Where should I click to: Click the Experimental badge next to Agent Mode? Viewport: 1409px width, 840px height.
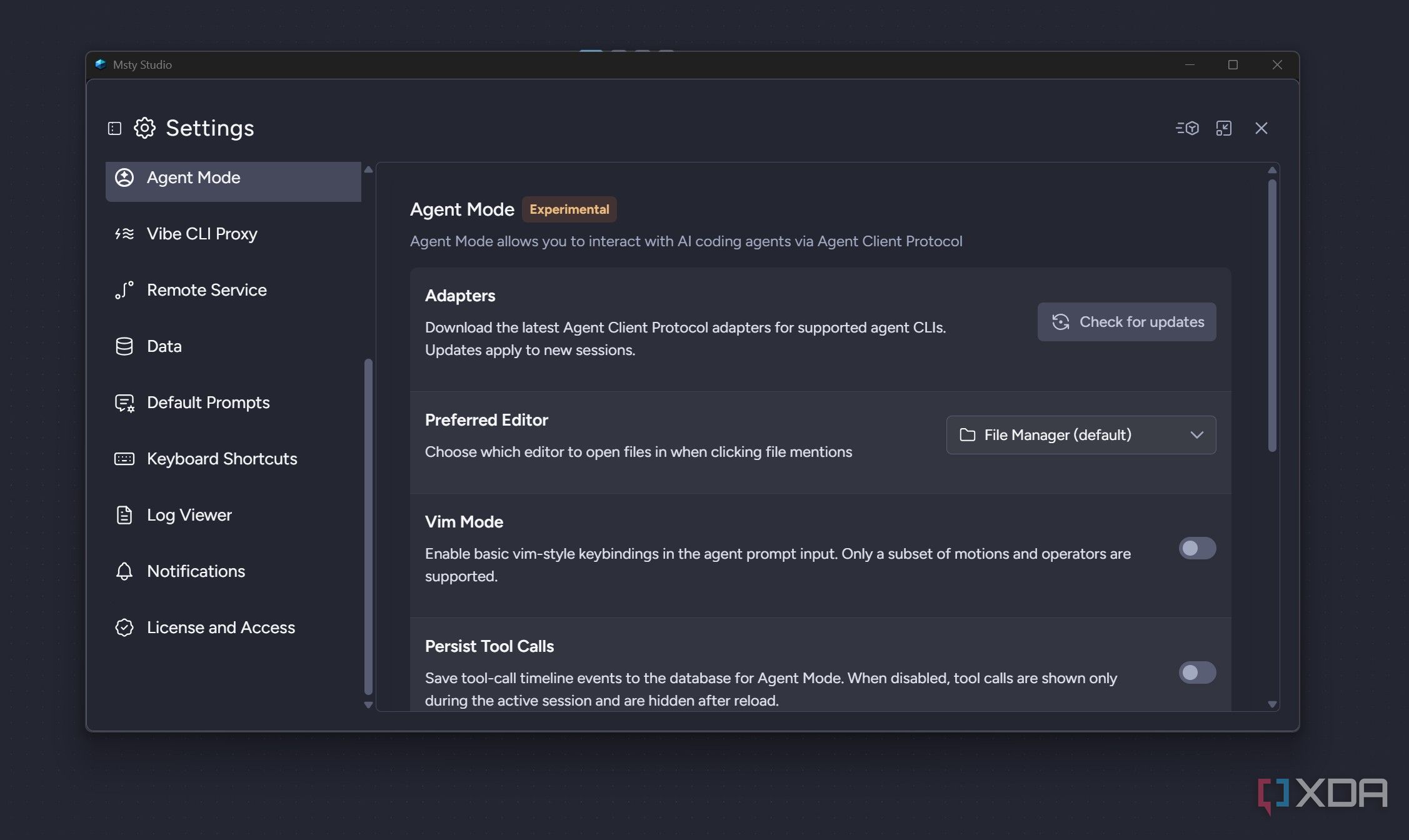tap(569, 209)
